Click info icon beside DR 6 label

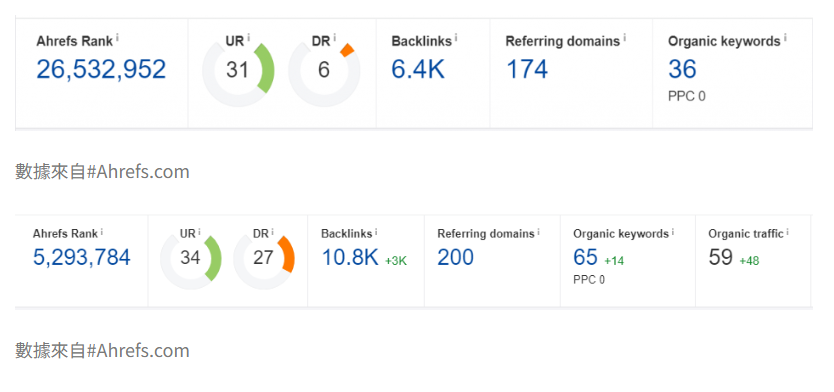tap(335, 38)
